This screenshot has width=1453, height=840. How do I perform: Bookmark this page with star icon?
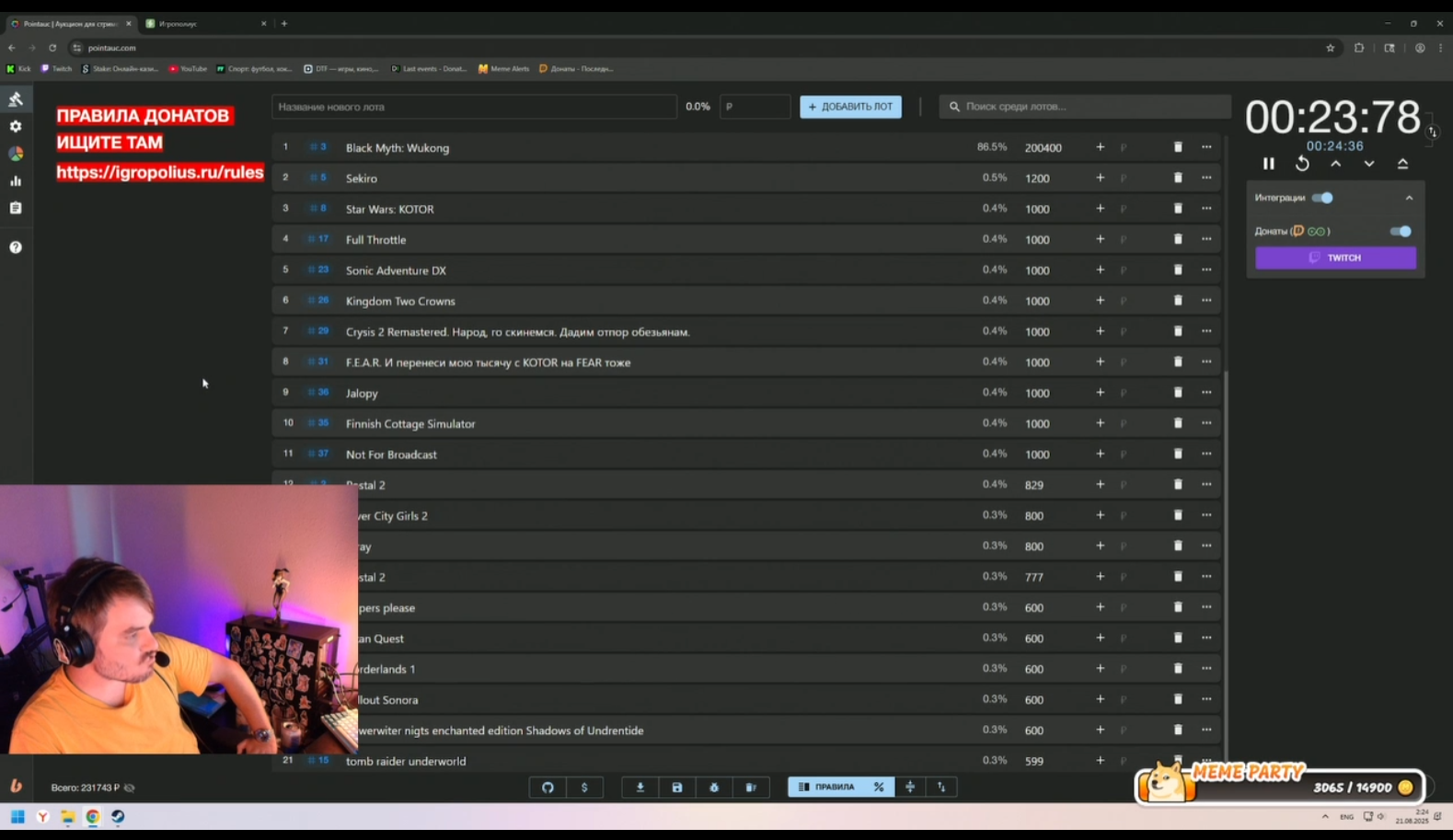click(1330, 48)
